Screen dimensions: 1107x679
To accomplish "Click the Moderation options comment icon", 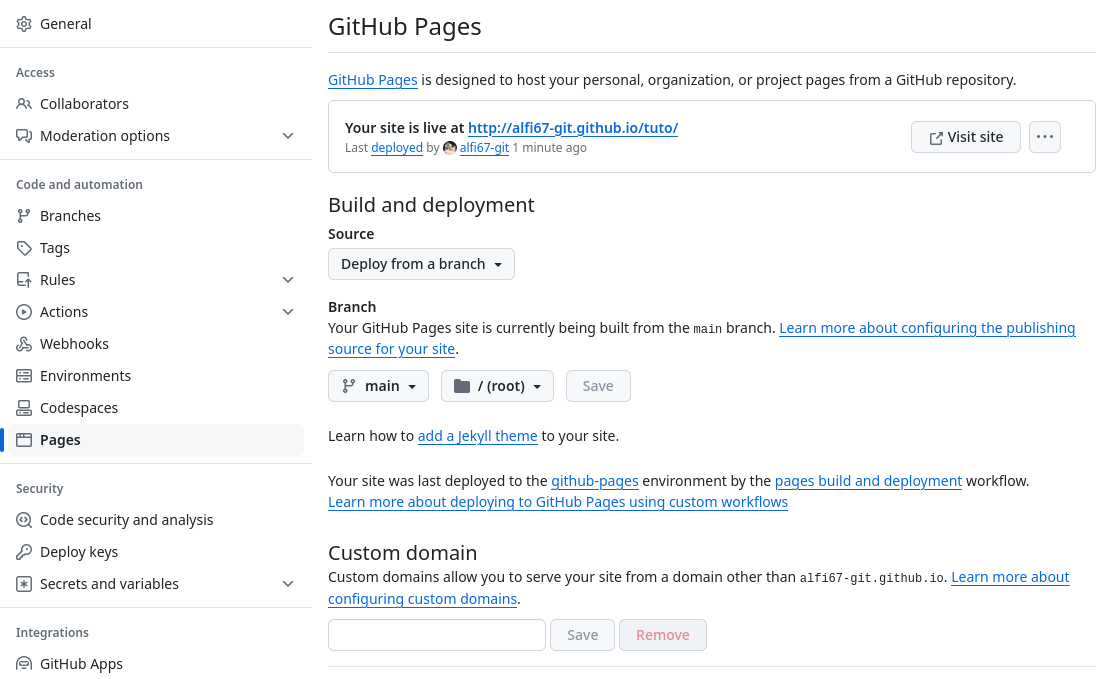I will [24, 136].
